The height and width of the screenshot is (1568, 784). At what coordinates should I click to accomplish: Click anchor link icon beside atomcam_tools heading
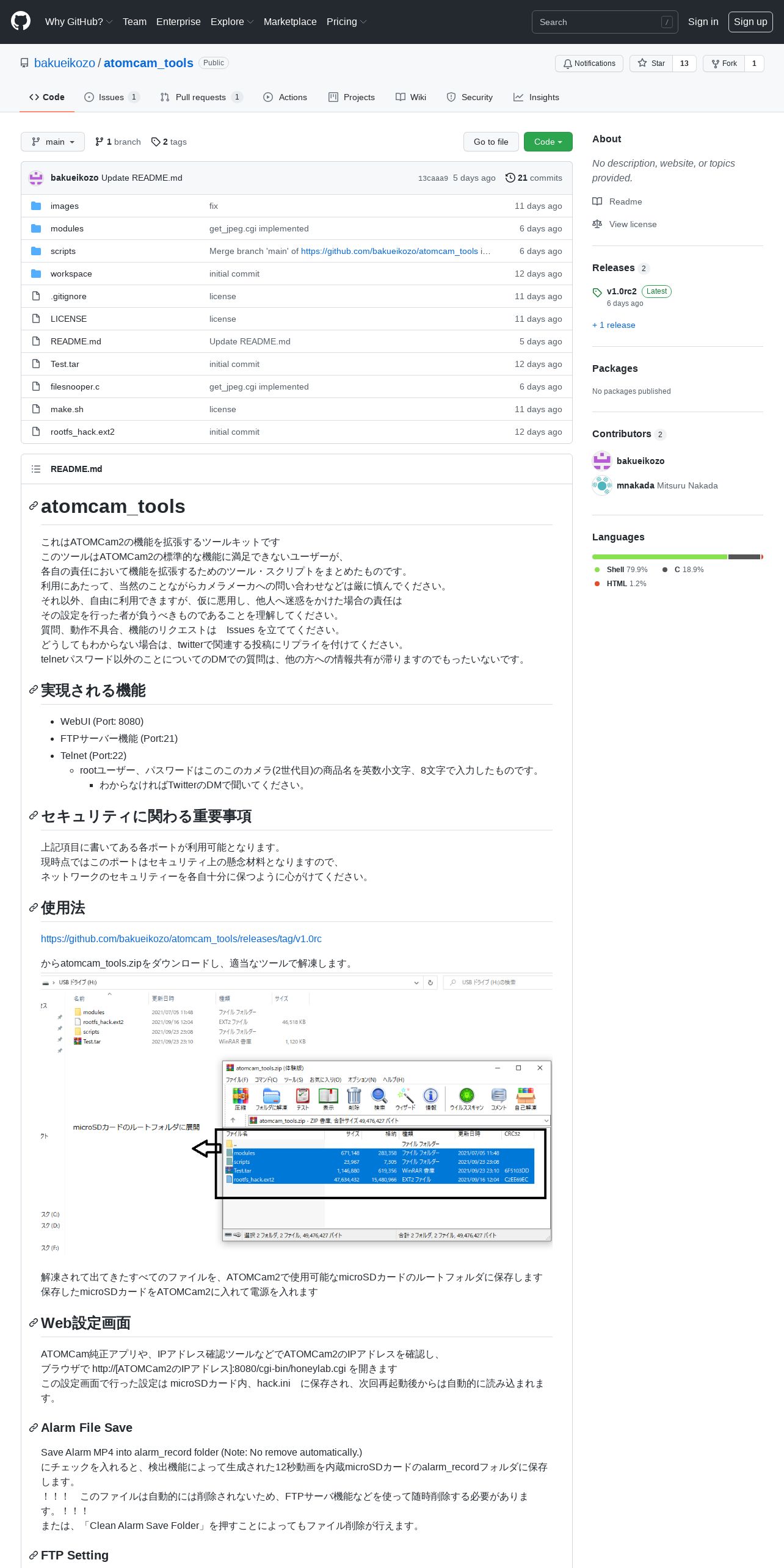tap(34, 506)
